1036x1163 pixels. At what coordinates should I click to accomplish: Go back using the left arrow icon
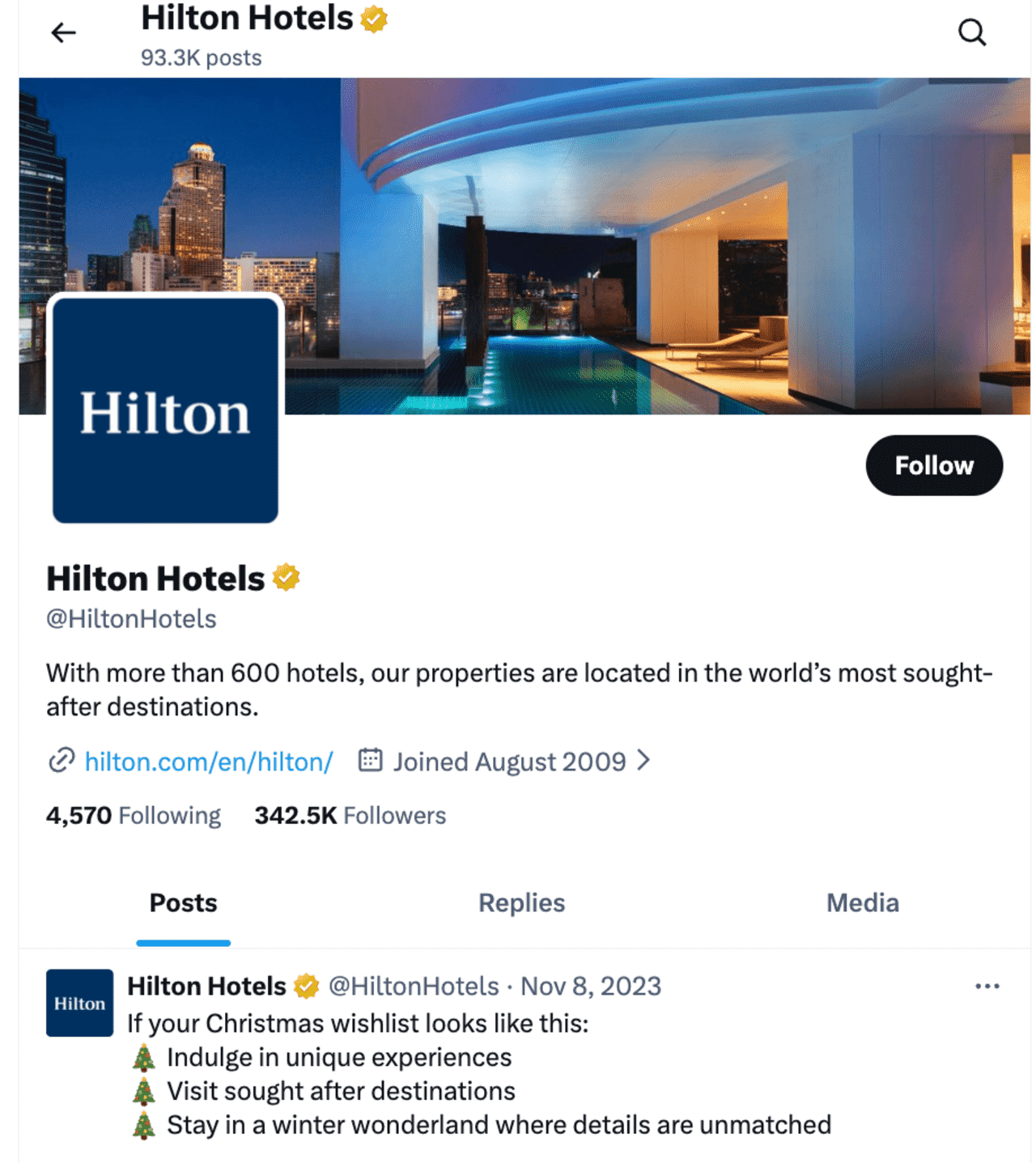[63, 33]
